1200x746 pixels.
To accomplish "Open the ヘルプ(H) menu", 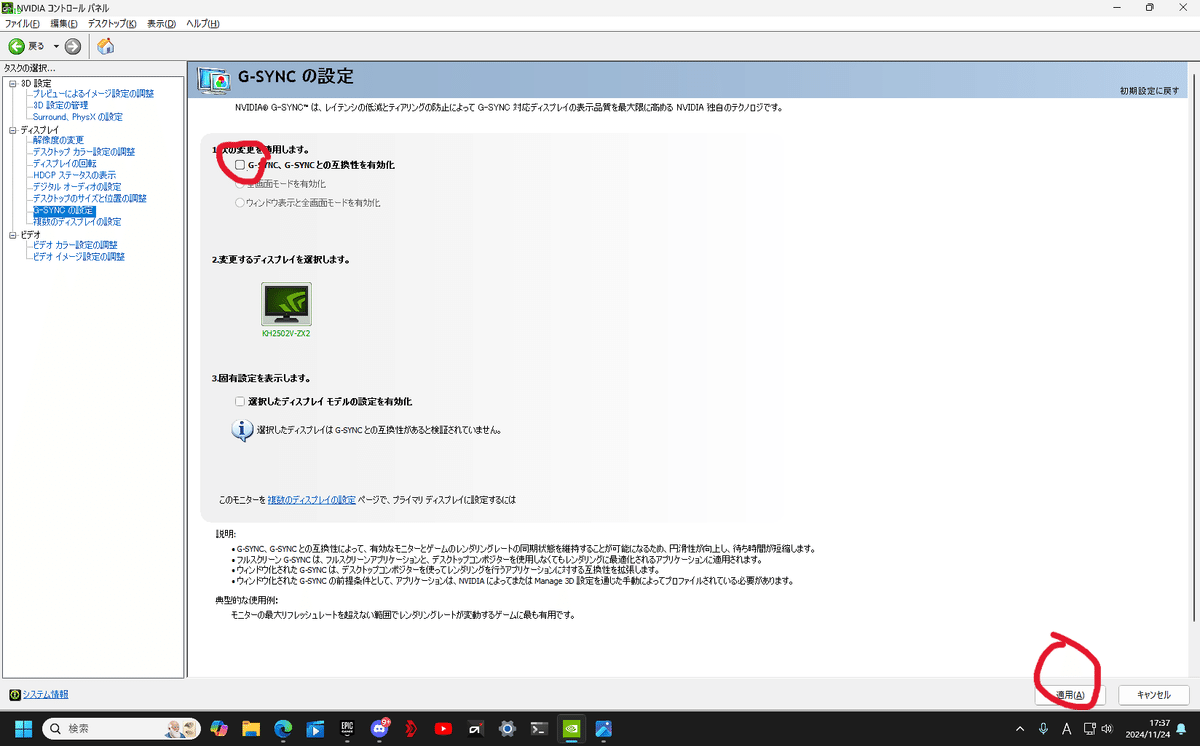I will coord(202,23).
